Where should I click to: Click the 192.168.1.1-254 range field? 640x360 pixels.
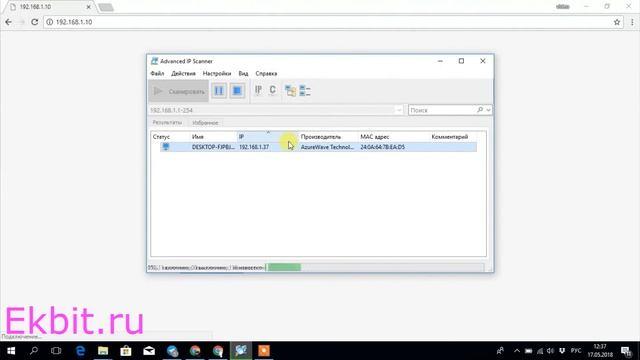coord(272,110)
